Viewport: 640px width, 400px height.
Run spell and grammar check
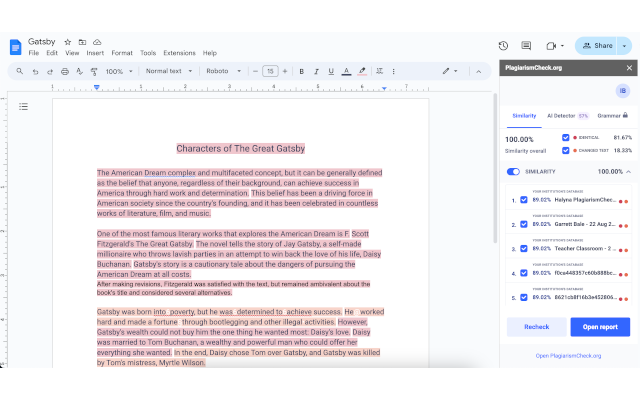coord(79,71)
